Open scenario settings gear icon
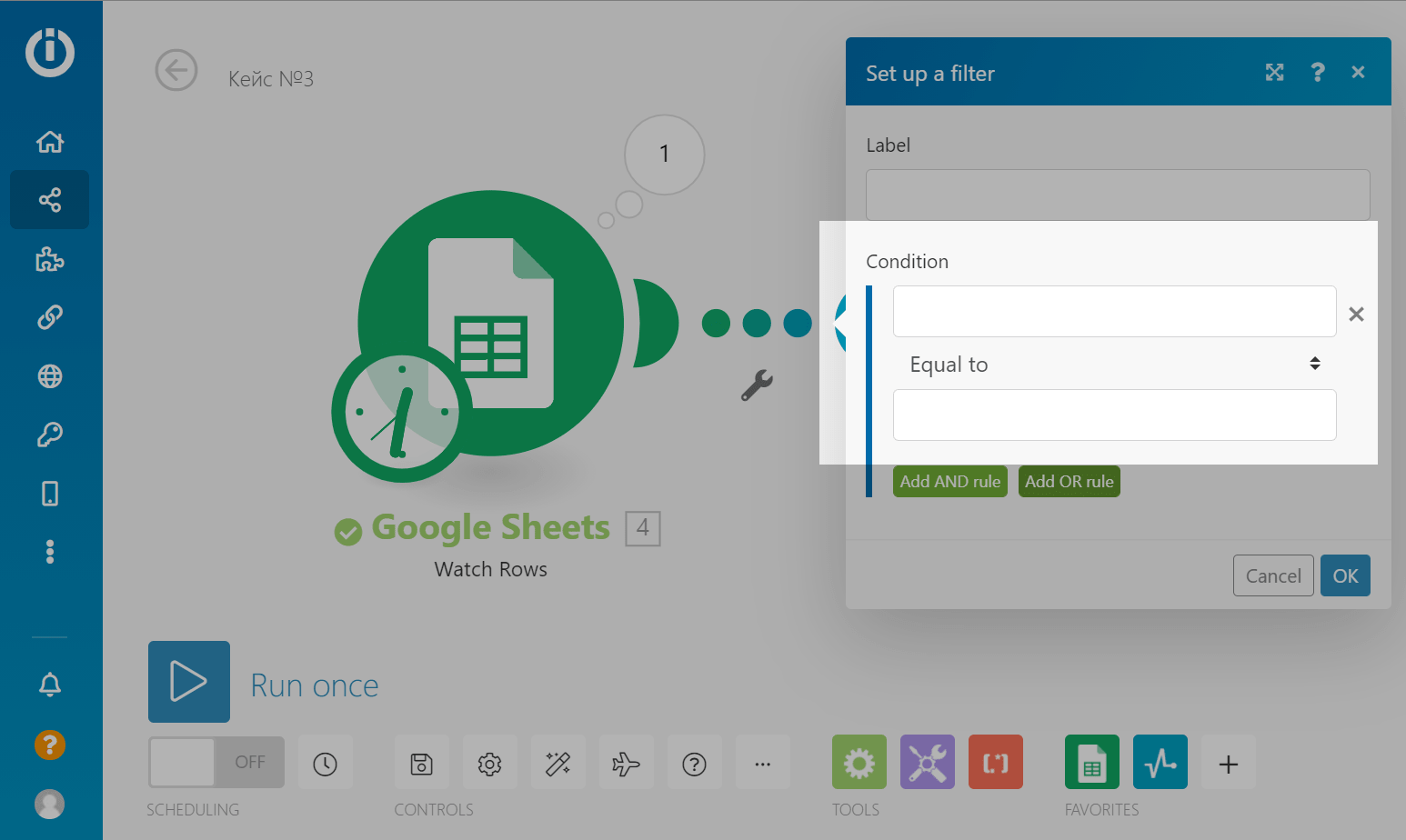 click(x=490, y=764)
